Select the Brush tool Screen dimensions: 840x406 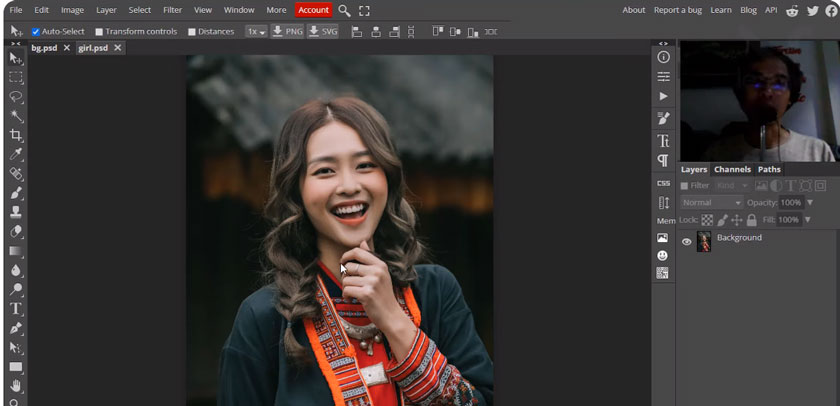click(16, 193)
